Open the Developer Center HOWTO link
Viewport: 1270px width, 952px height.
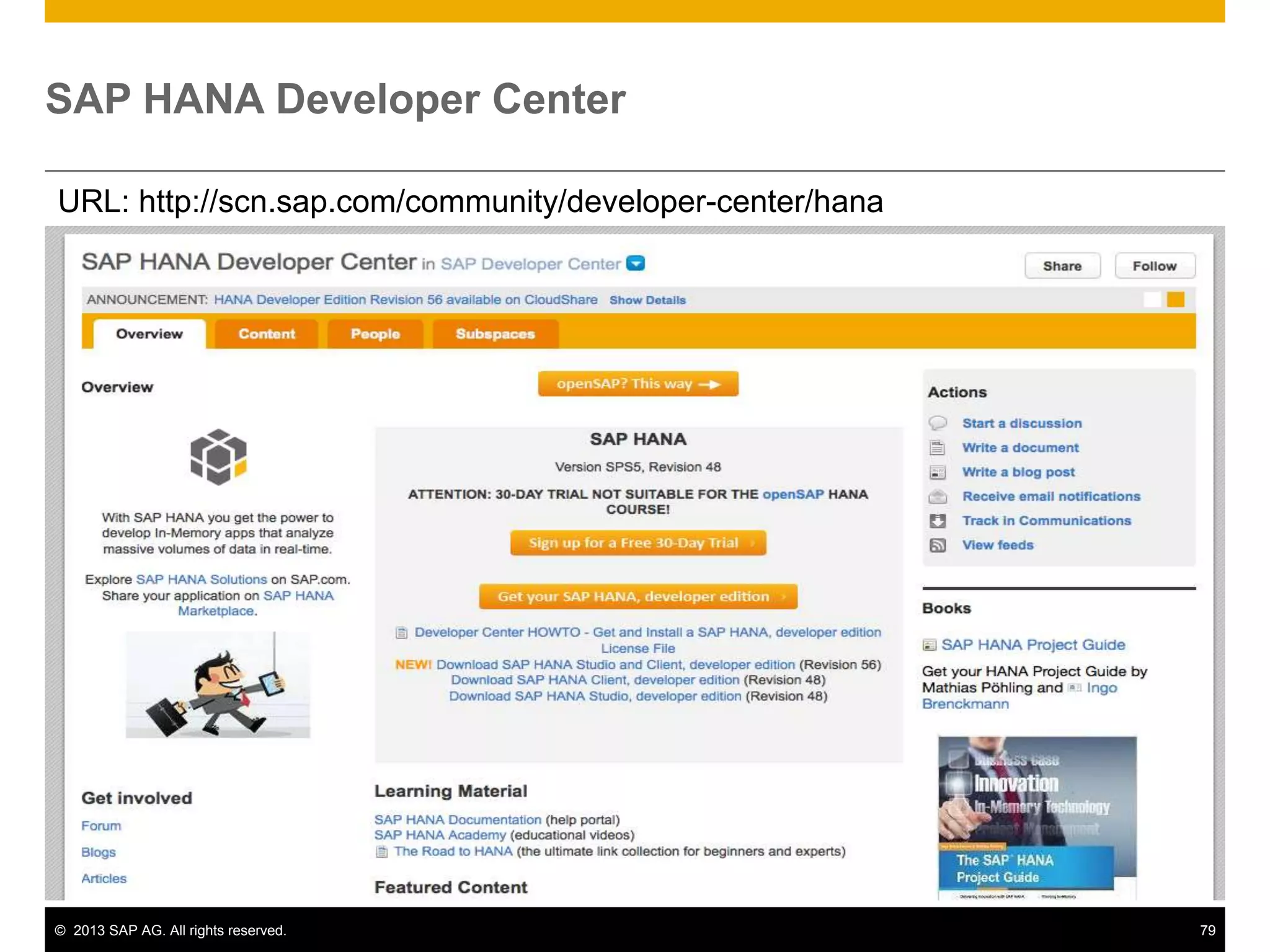coord(648,640)
